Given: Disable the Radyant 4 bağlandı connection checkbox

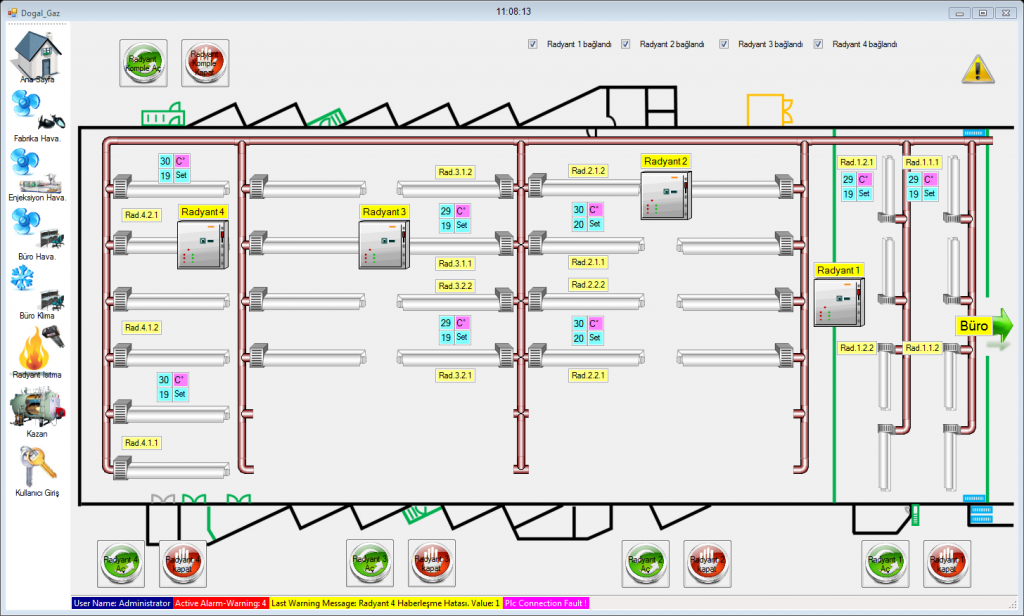Looking at the screenshot, I should (817, 44).
